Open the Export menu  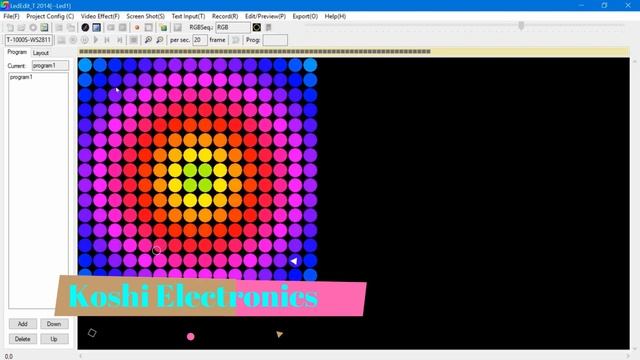pyautogui.click(x=305, y=16)
